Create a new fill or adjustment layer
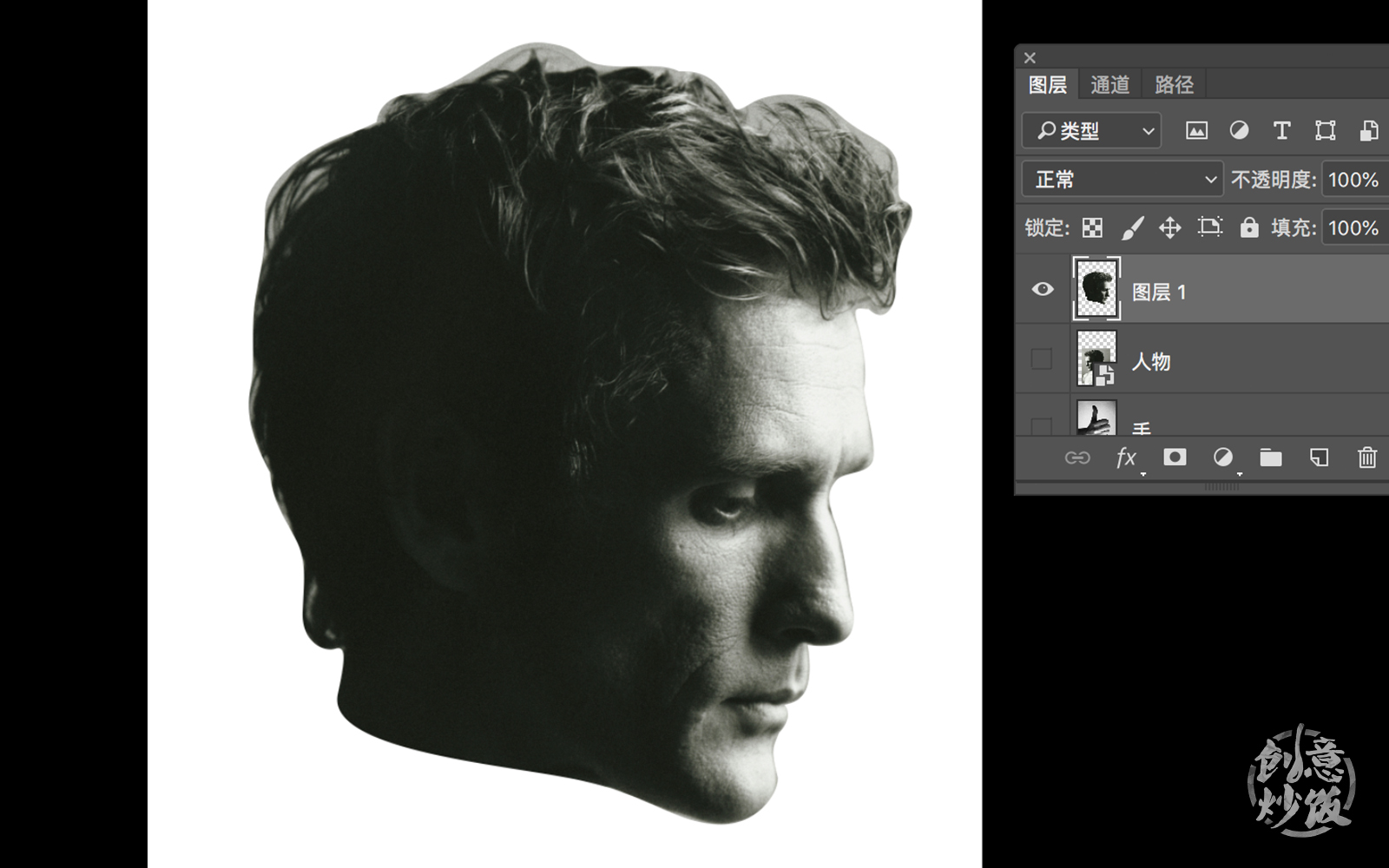Viewport: 1389px width, 868px height. coord(1223,457)
